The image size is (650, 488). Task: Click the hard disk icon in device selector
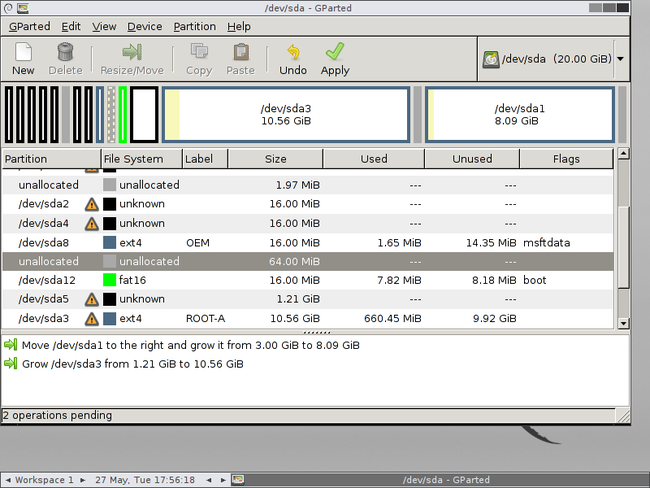[x=491, y=59]
